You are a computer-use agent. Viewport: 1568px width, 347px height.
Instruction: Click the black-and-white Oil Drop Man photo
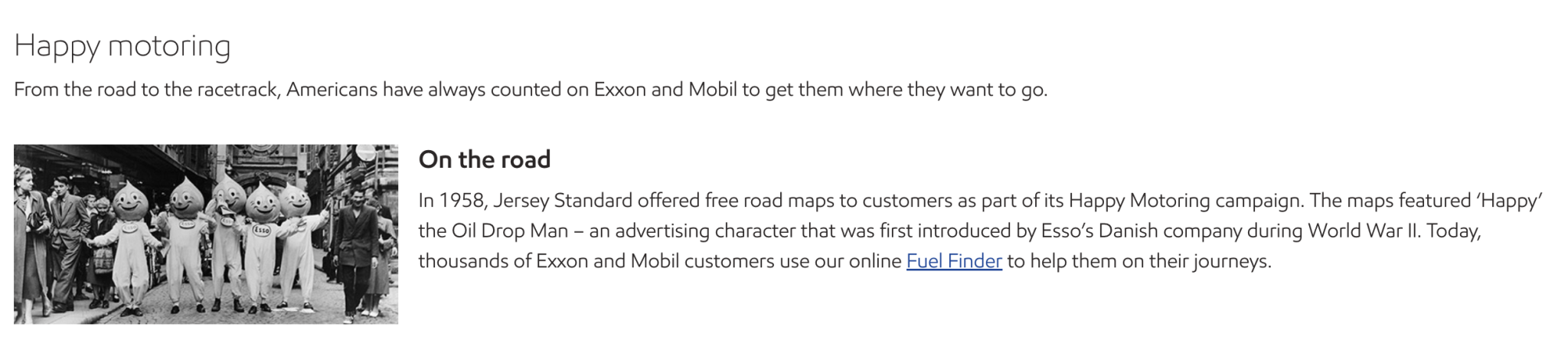pos(206,234)
